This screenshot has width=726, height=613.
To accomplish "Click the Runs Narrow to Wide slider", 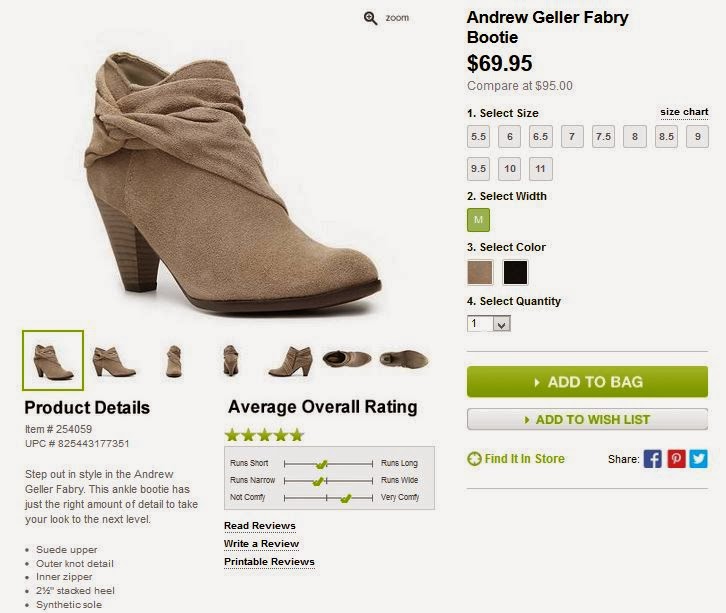I will point(328,481).
